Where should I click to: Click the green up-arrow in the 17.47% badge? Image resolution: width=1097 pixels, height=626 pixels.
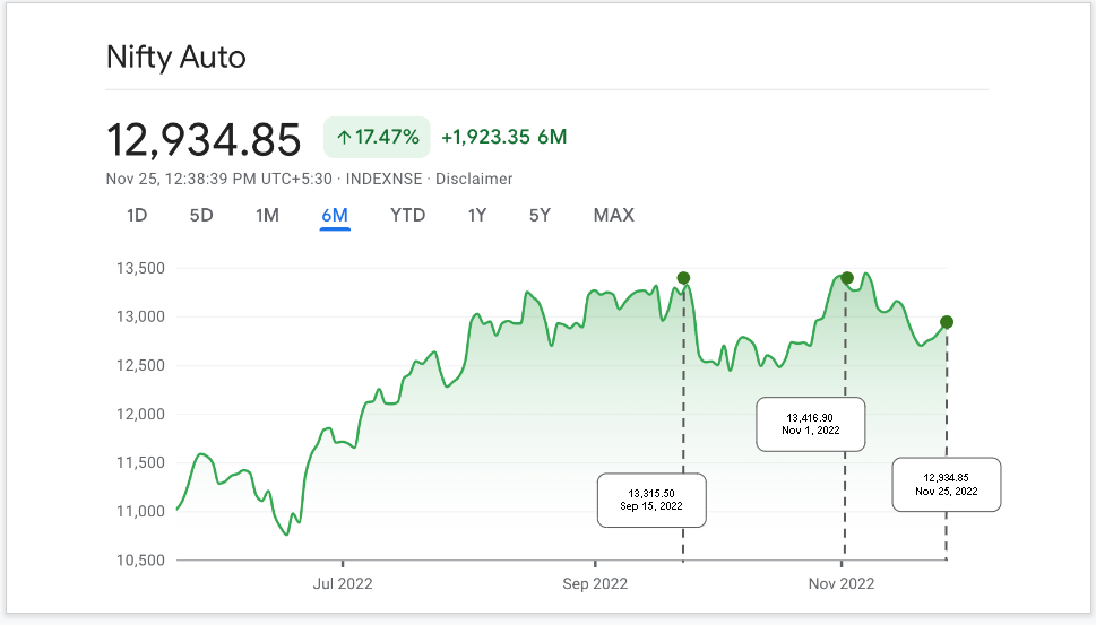click(343, 138)
